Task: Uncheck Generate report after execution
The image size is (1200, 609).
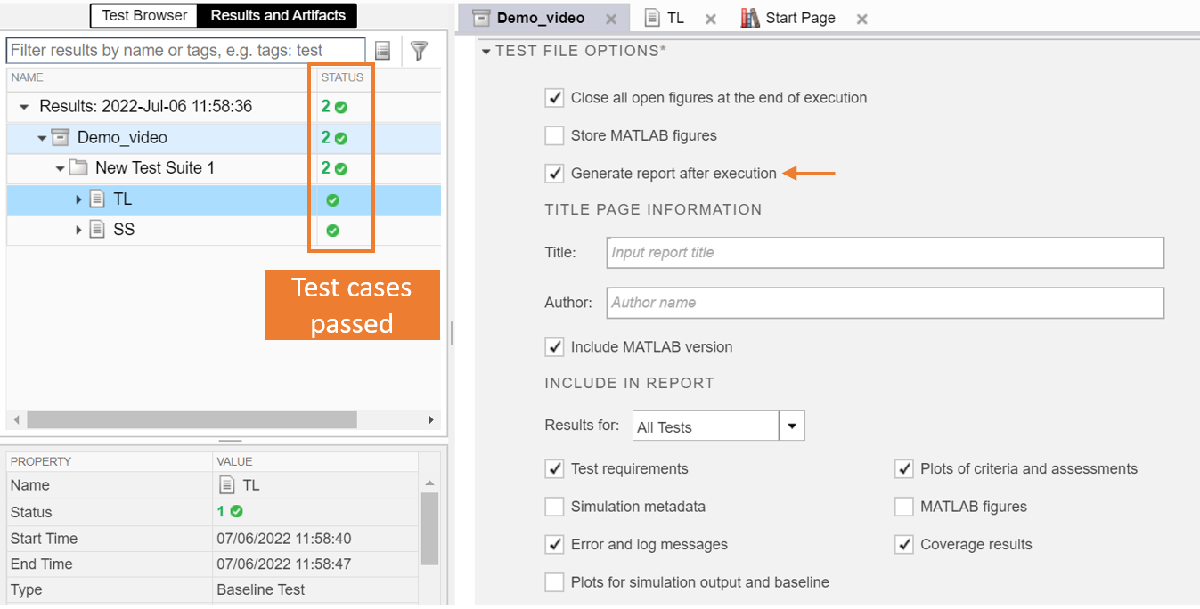Action: [x=554, y=173]
